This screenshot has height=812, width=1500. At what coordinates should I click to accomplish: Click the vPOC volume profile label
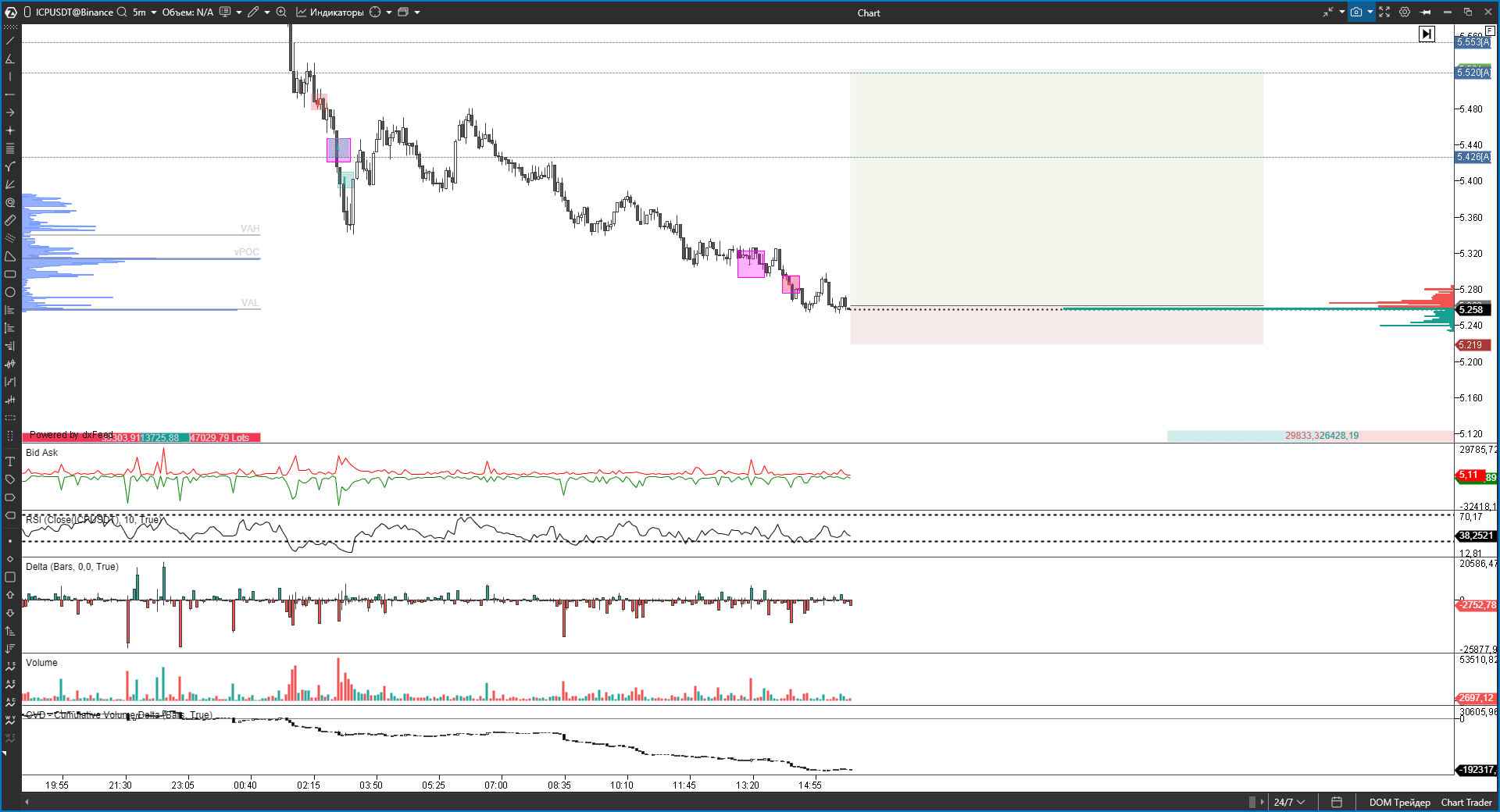(x=247, y=252)
